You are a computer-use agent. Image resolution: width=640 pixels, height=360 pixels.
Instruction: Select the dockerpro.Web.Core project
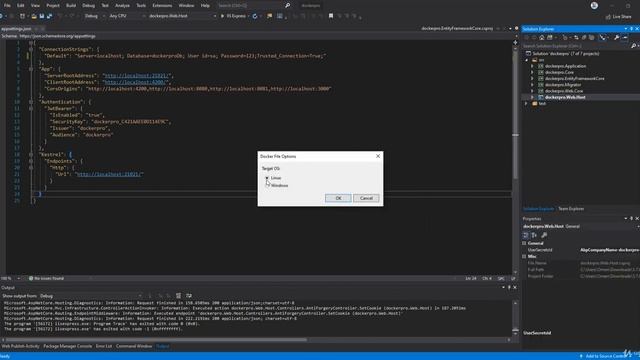point(564,91)
